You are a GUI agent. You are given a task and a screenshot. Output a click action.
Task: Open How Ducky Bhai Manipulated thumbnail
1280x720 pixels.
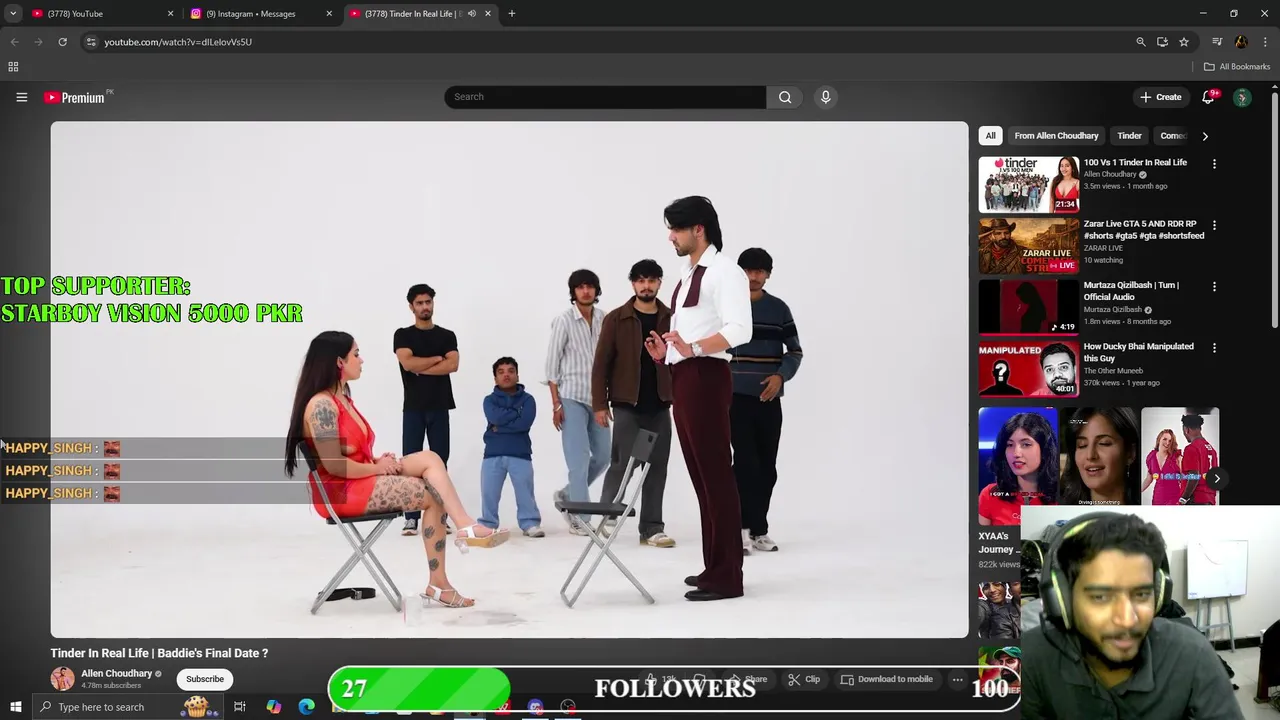(x=1029, y=369)
